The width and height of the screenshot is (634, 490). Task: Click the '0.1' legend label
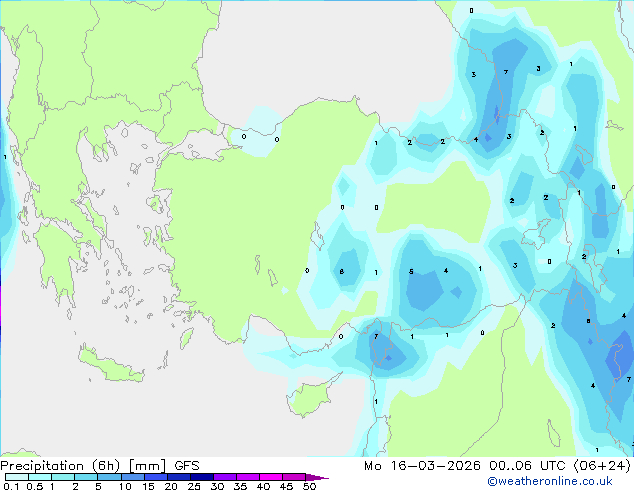[11, 486]
